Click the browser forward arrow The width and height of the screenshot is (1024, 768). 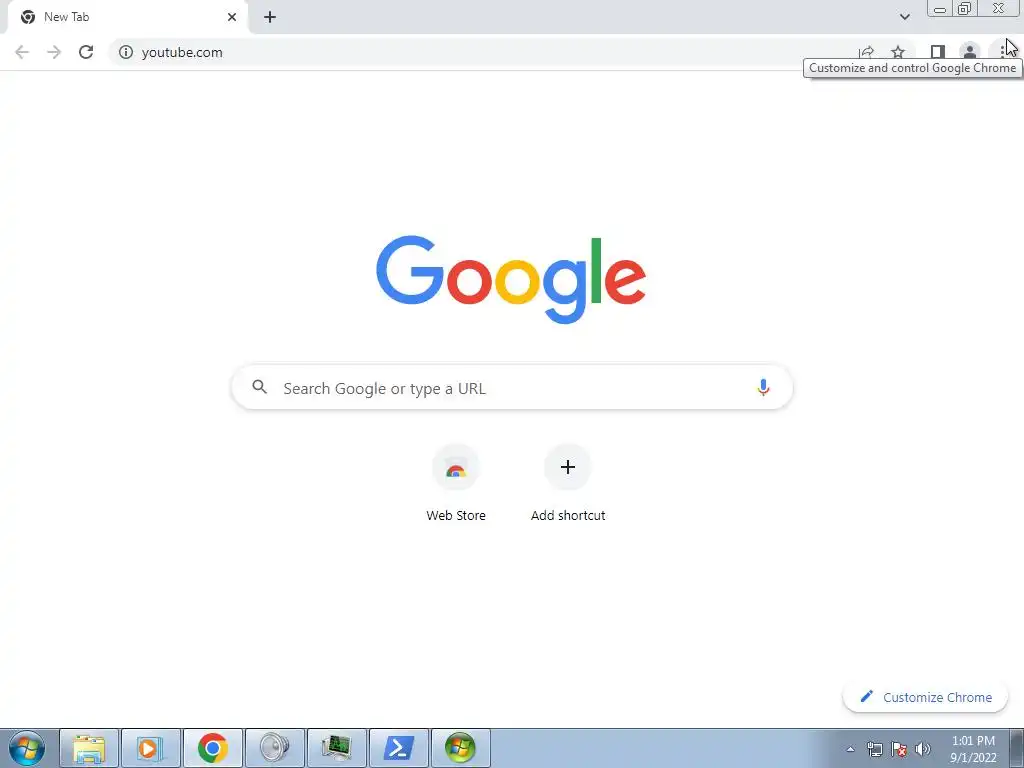[54, 52]
